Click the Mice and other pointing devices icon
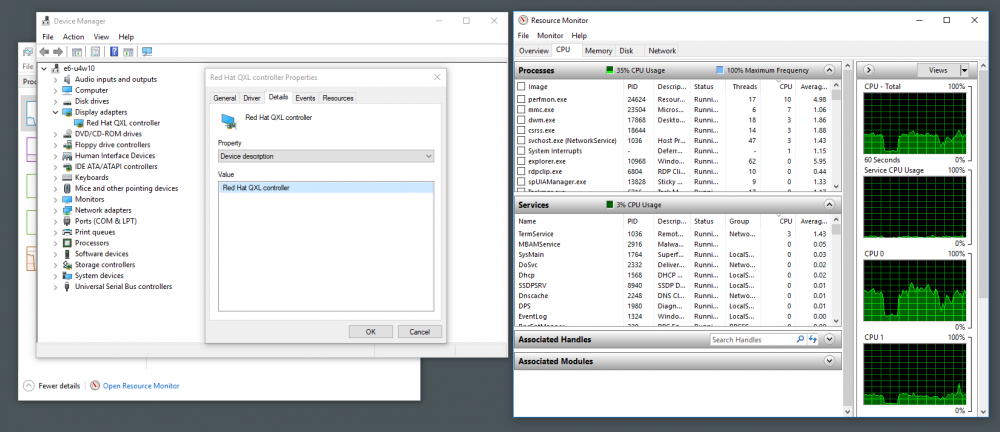Viewport: 1000px width, 432px height. 67,188
